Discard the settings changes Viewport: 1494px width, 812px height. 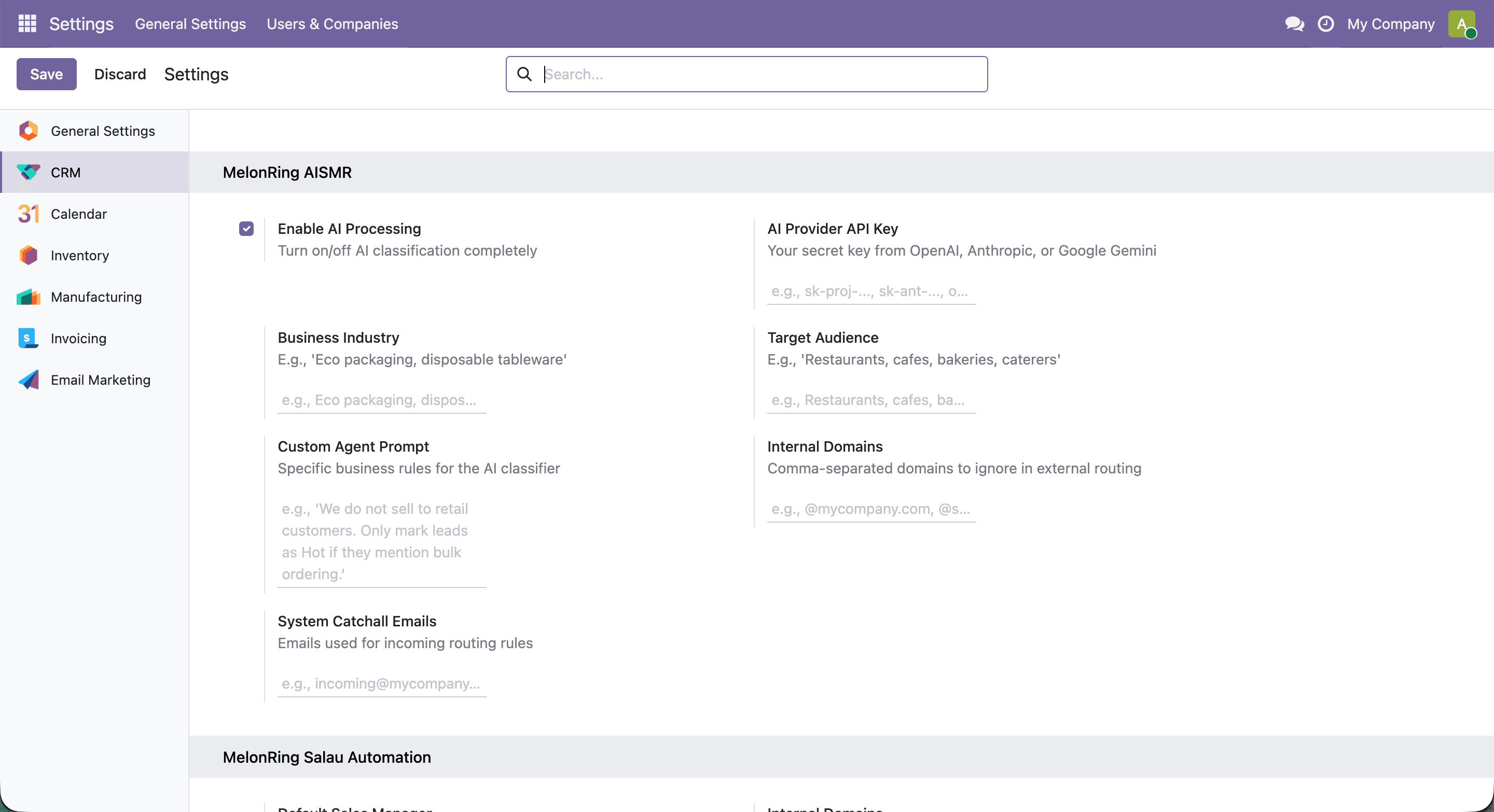(120, 74)
